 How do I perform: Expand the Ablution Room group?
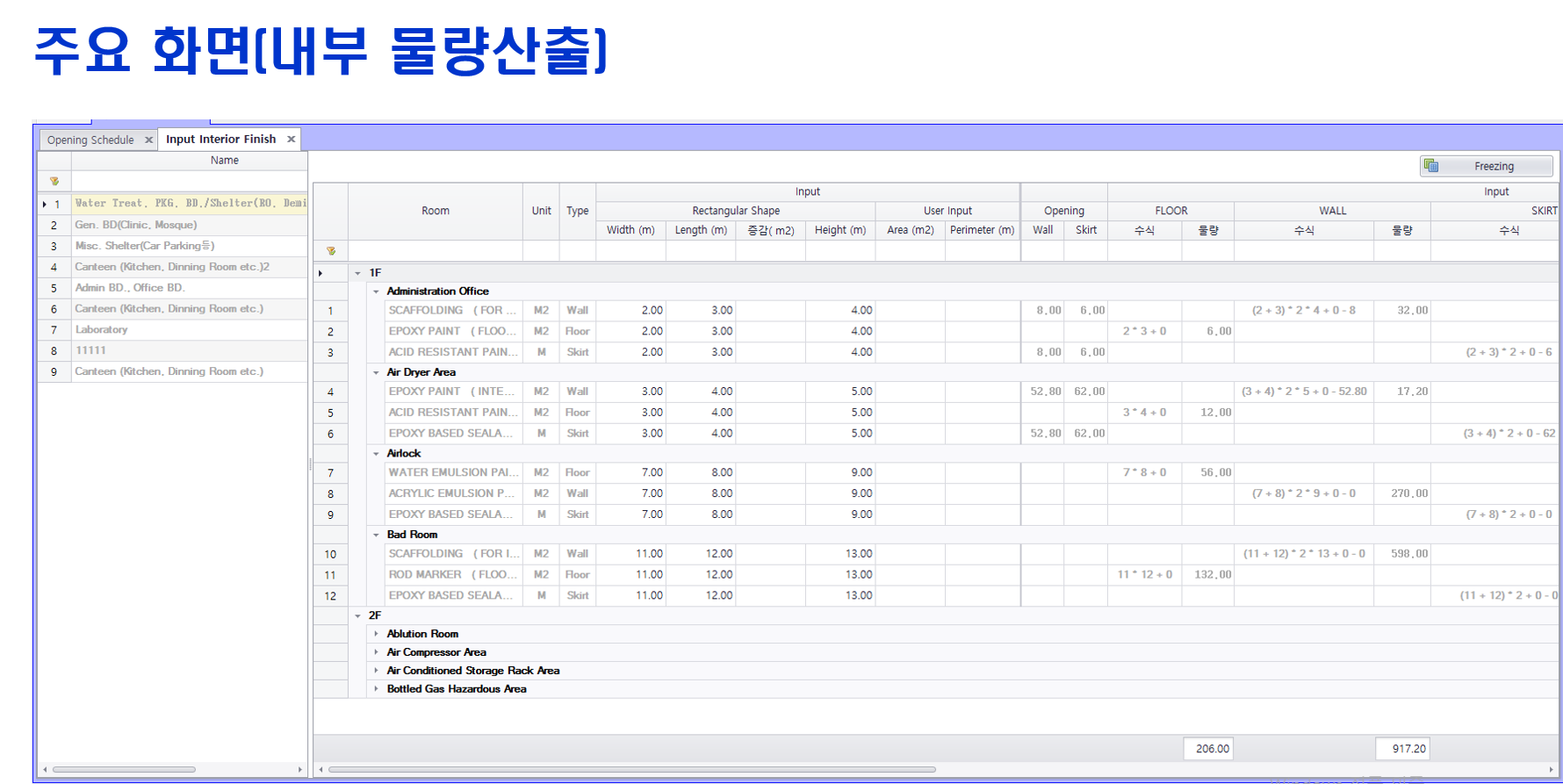pos(376,634)
